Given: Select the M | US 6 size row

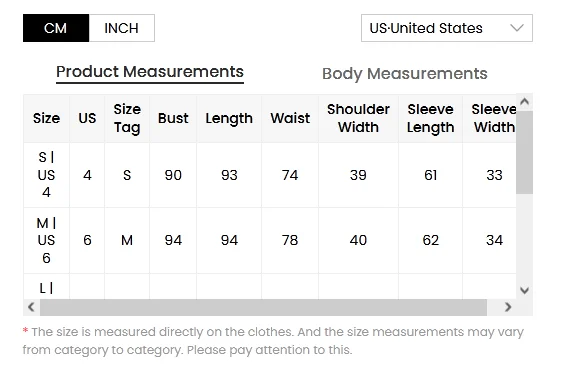Looking at the screenshot, I should (270, 240).
